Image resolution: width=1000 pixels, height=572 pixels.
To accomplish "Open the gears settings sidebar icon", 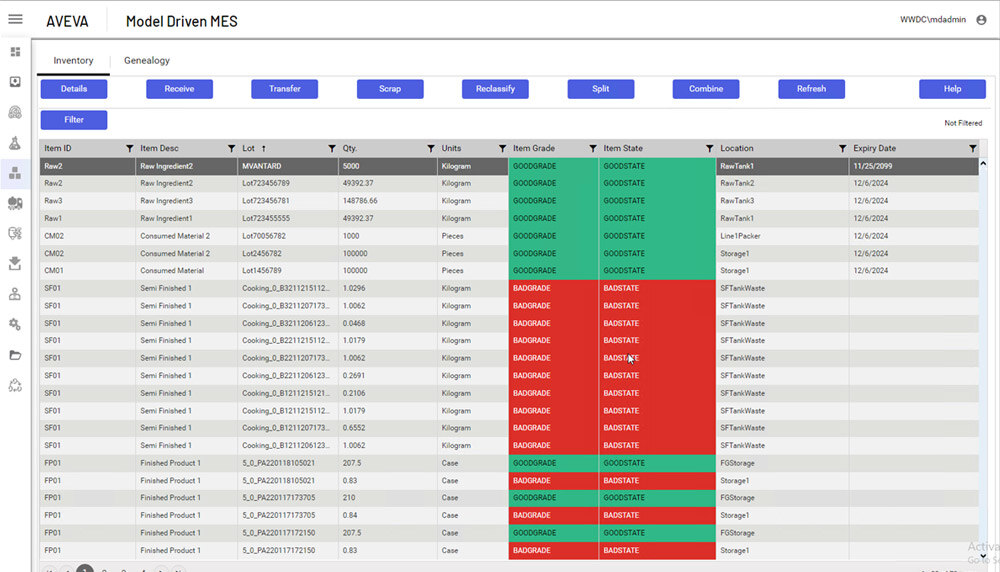I will click(15, 324).
